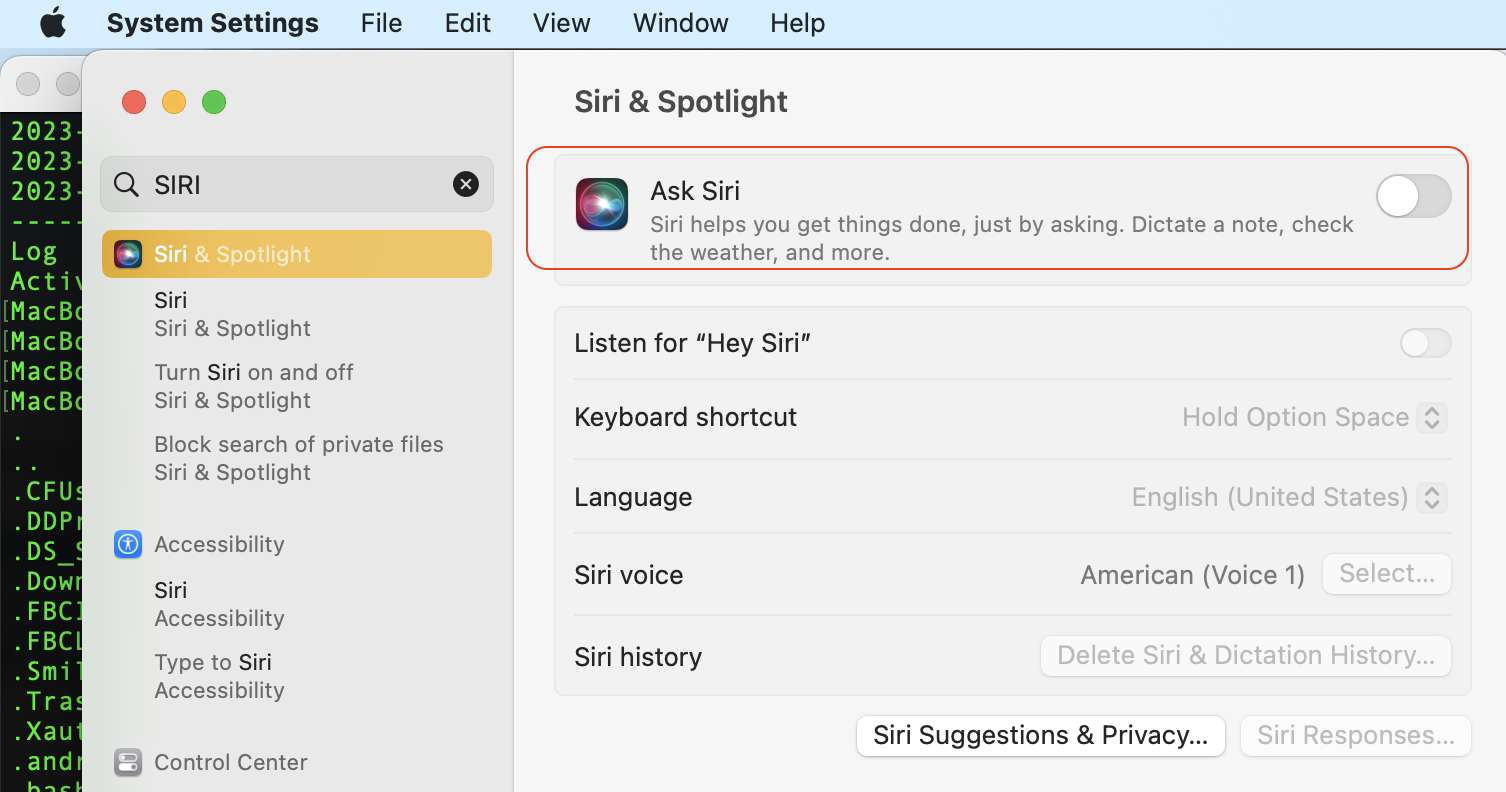Select the Control Center category in sidebar
Image resolution: width=1506 pixels, height=792 pixels.
pyautogui.click(x=231, y=762)
